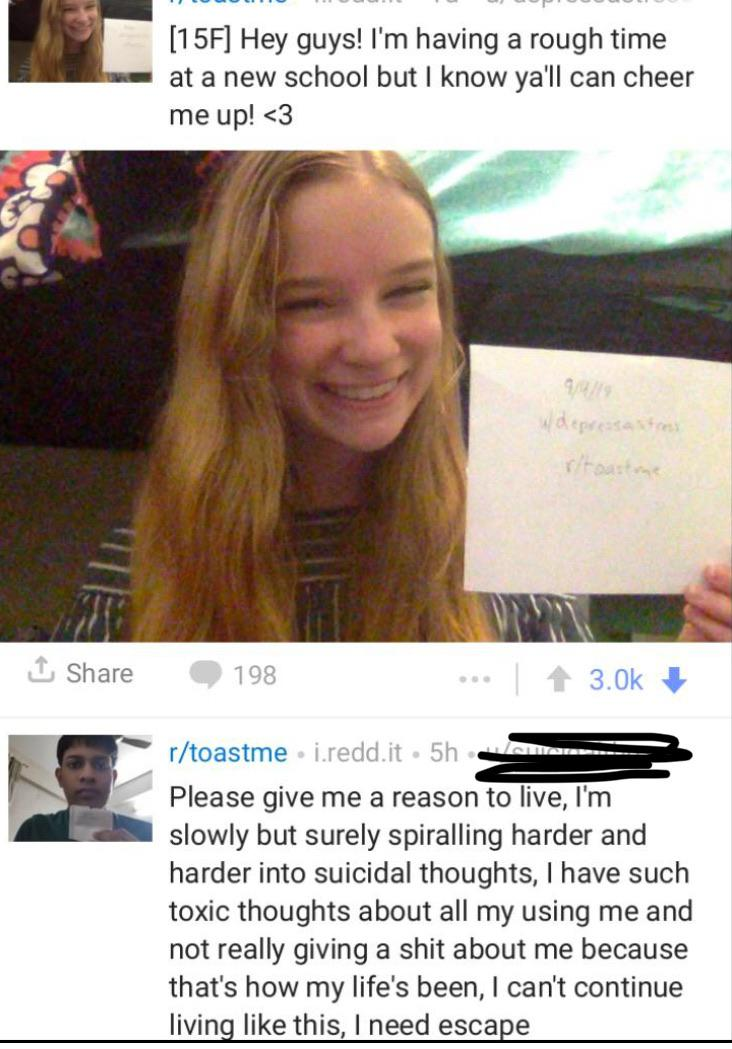The height and width of the screenshot is (1049, 732).
Task: Open the post titled 'Hey guys! I'm having a rough time'
Action: (432, 77)
